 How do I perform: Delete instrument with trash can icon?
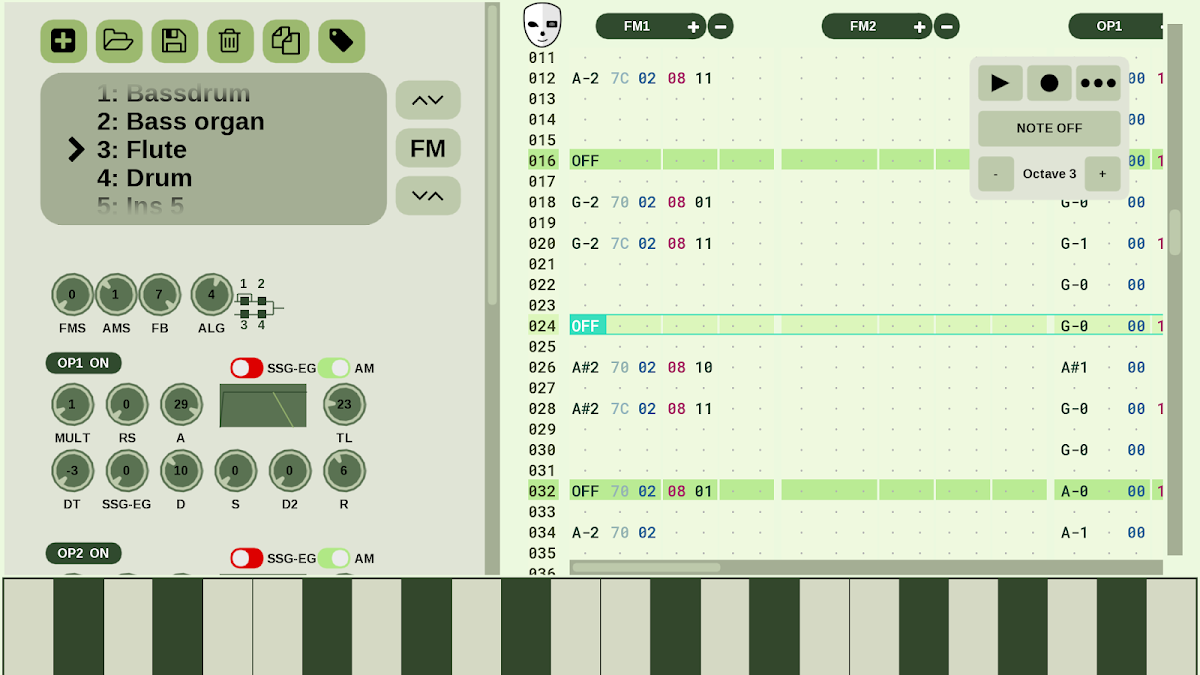(230, 41)
